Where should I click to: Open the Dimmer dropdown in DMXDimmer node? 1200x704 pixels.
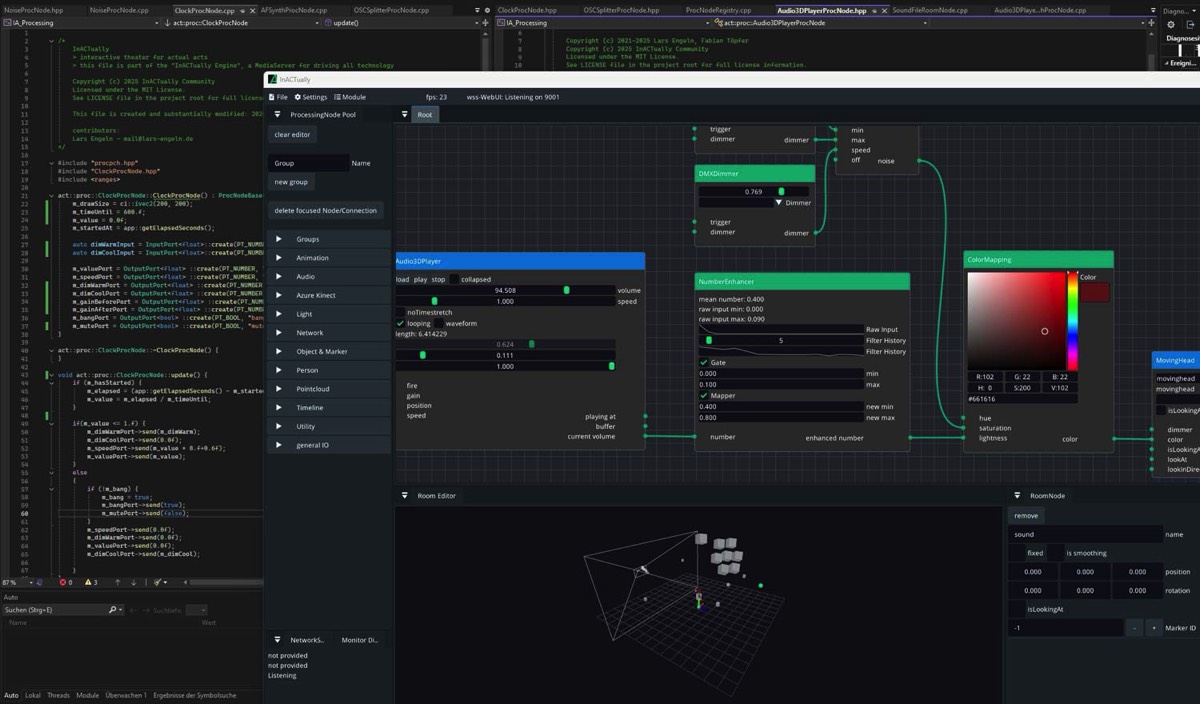click(x=779, y=203)
